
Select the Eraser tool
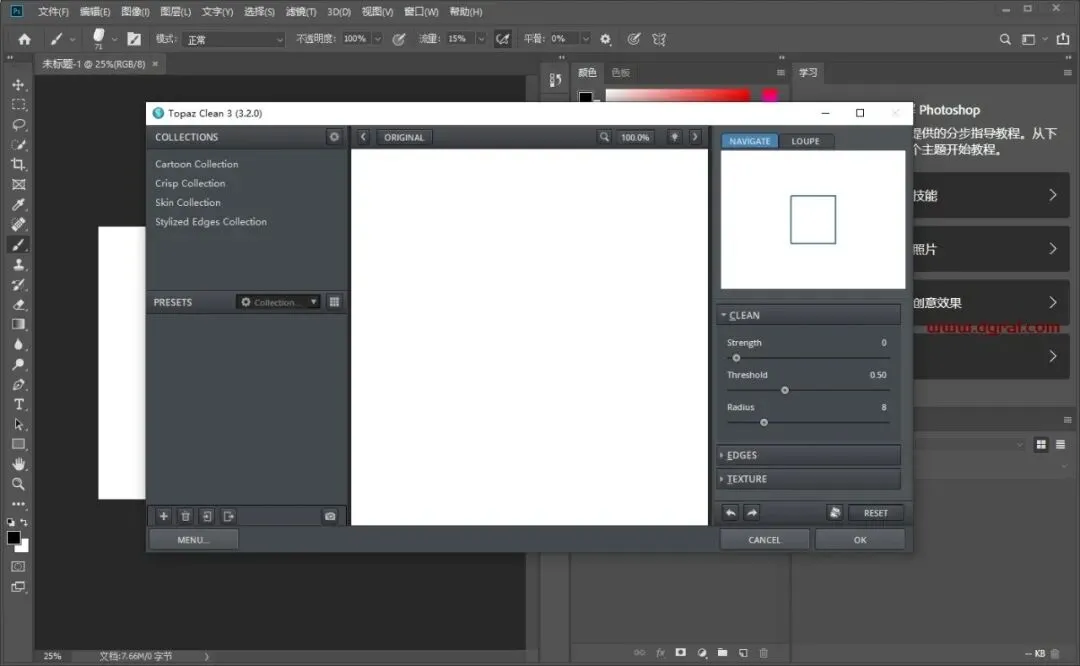coord(19,304)
